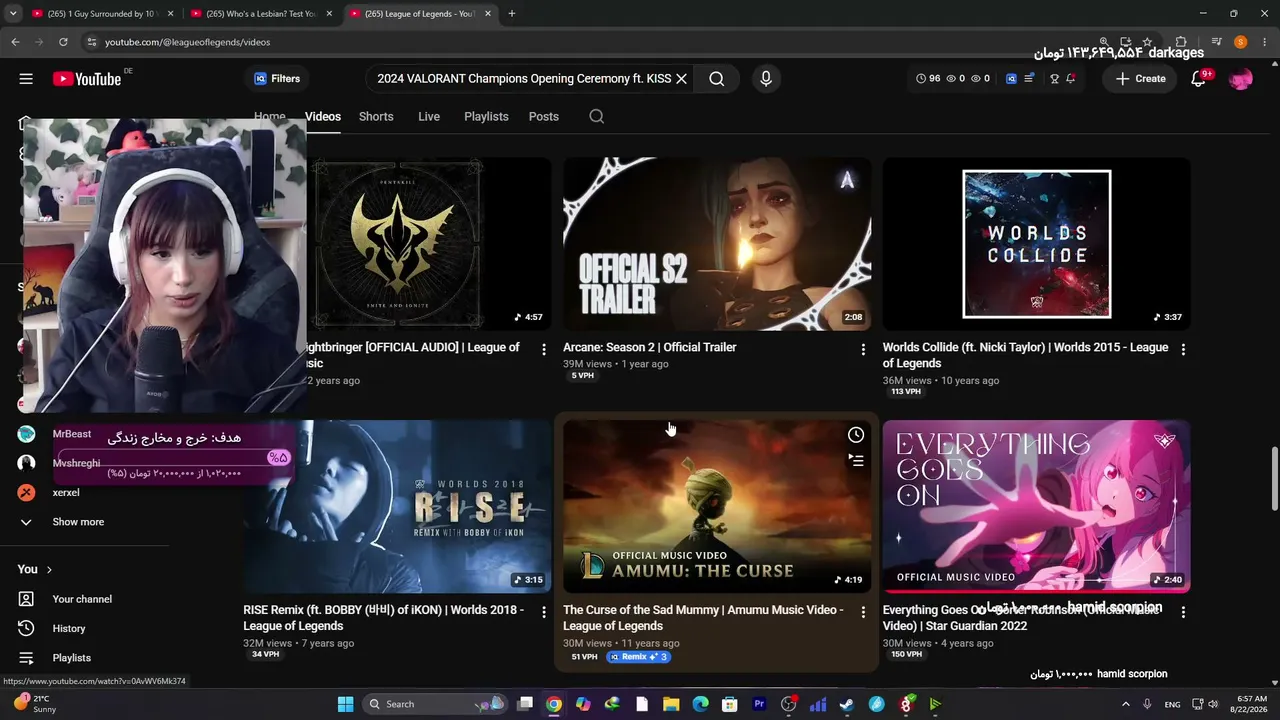Reload the page in Chrome
The width and height of the screenshot is (1280, 720).
tap(63, 42)
